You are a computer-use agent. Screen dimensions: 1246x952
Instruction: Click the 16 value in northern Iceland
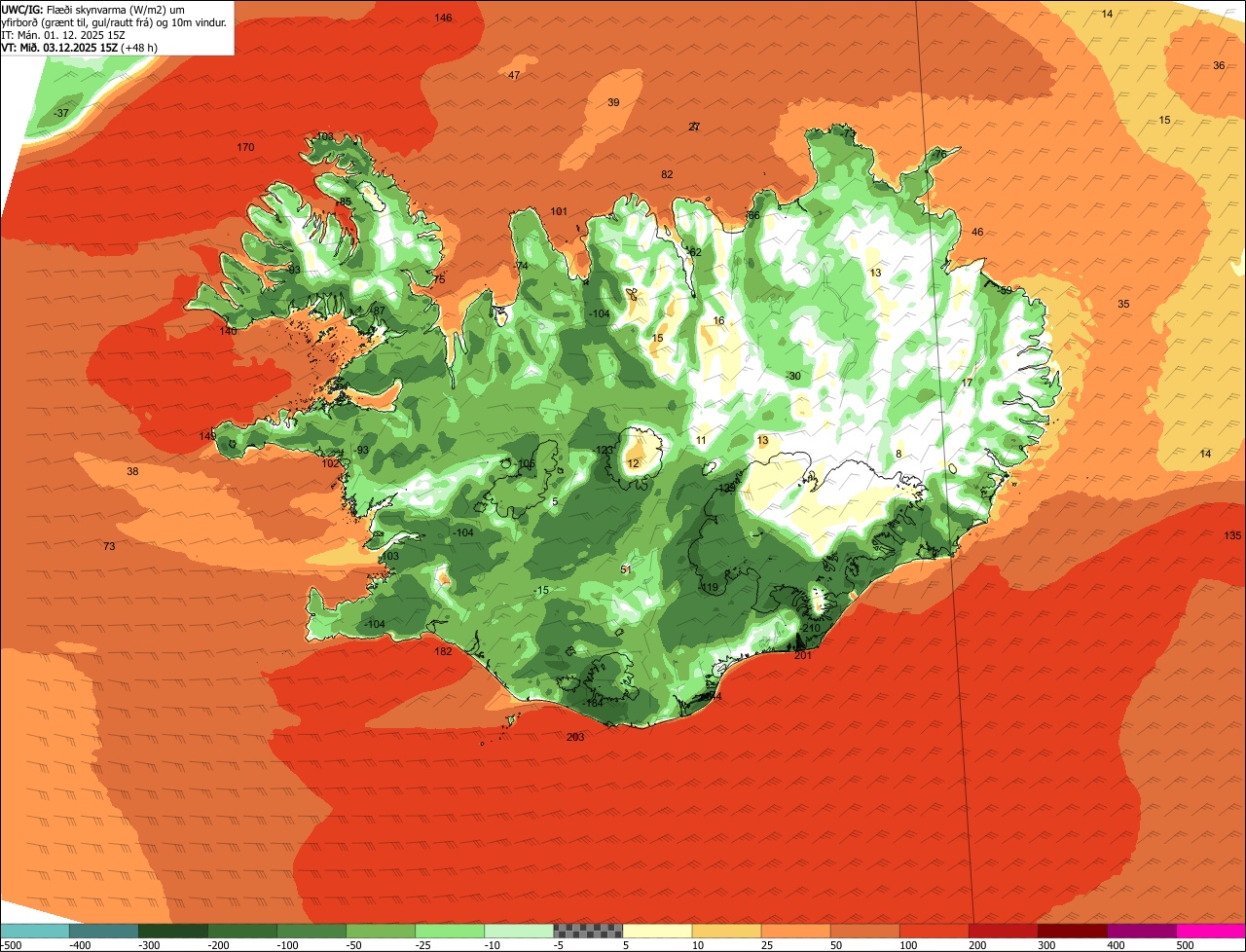point(718,320)
